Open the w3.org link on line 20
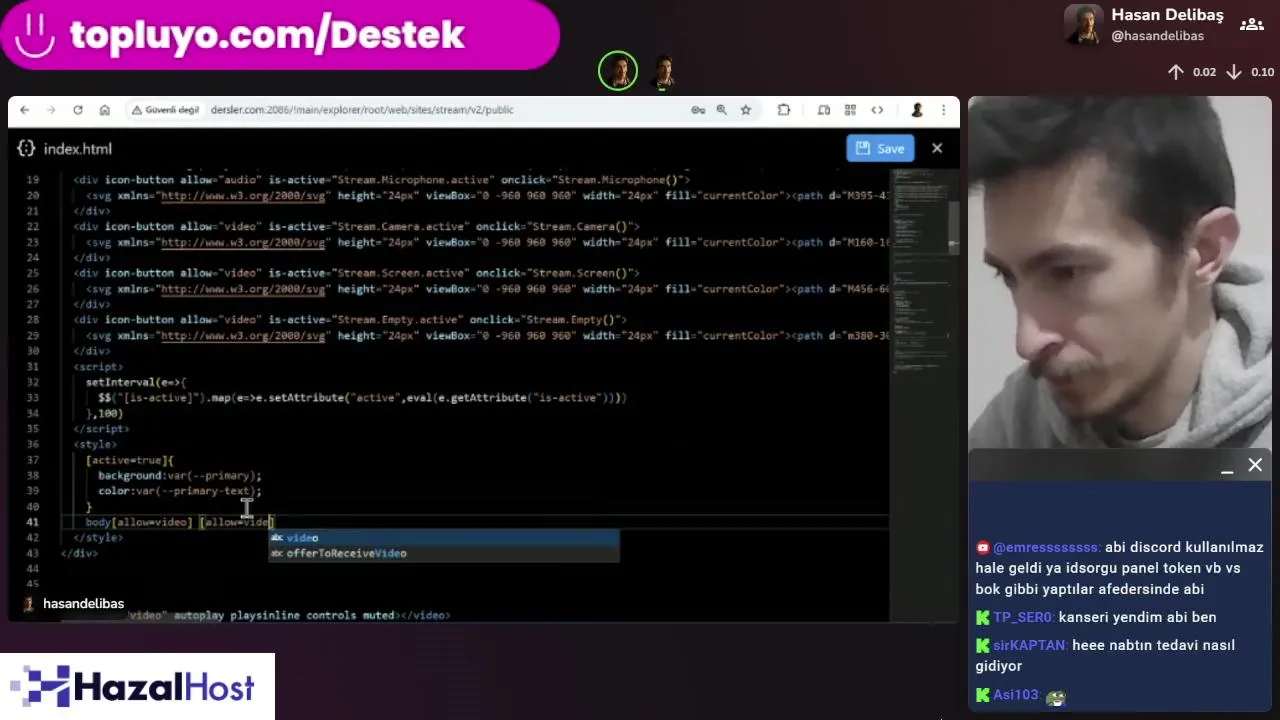The height and width of the screenshot is (720, 1280). 243,195
